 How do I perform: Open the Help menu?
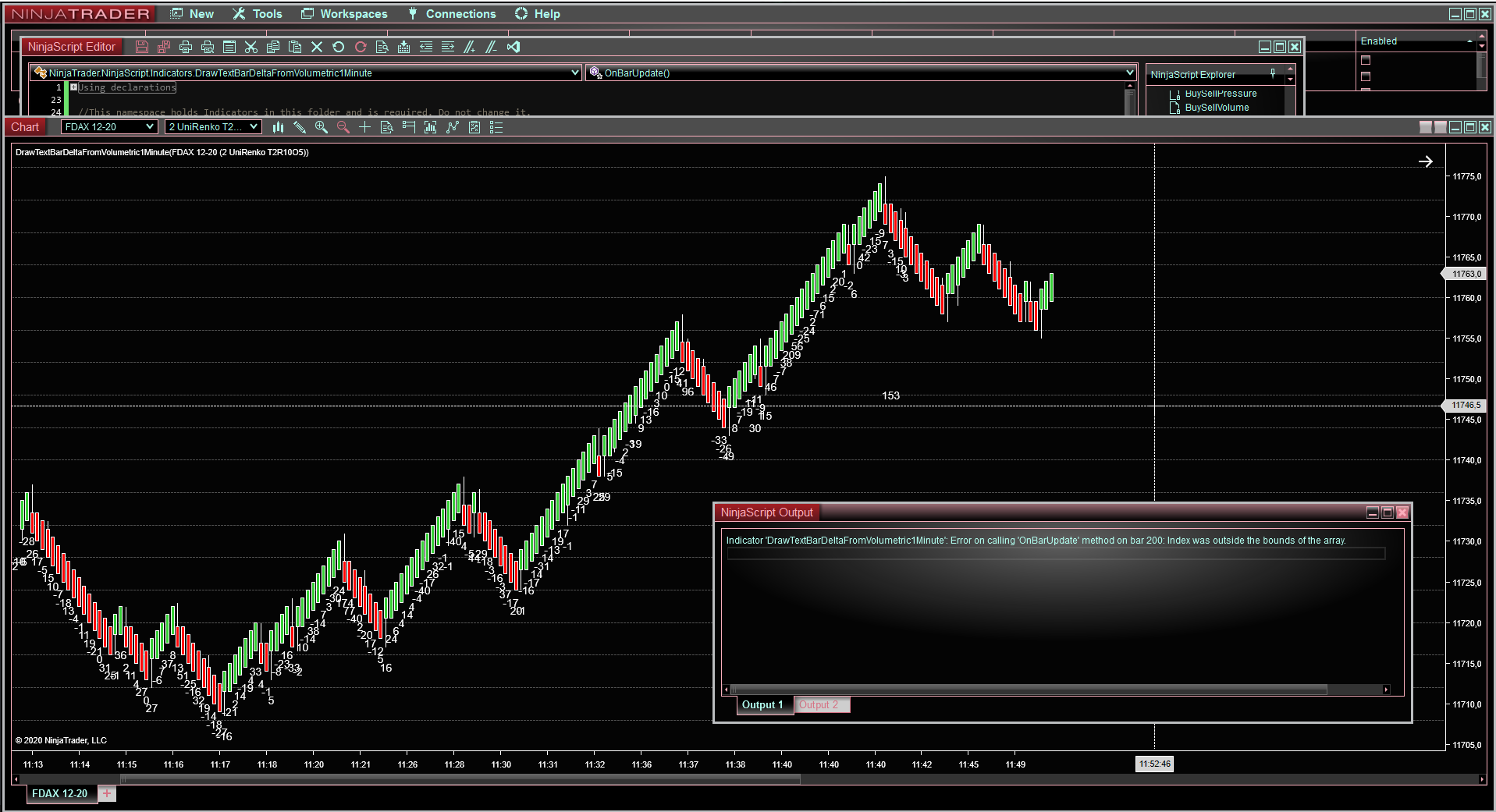[x=538, y=14]
